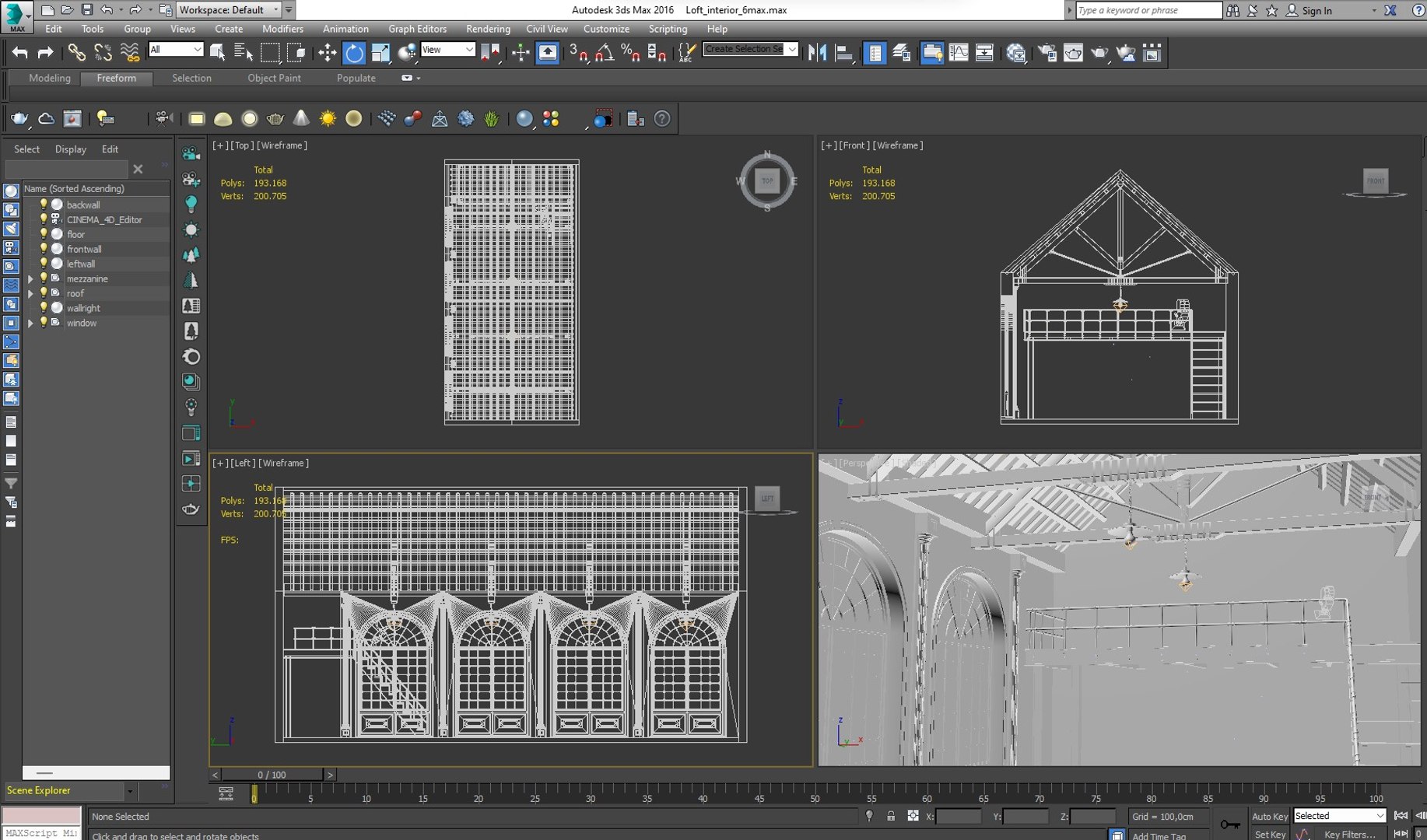
Task: Click the sun light icon in ribbon
Action: (x=328, y=119)
